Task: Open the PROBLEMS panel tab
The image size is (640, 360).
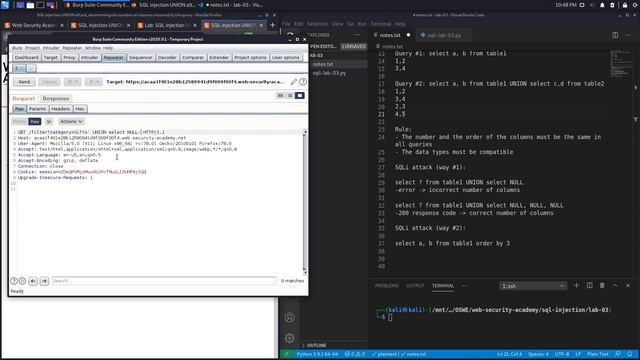Action: pyautogui.click(x=387, y=286)
